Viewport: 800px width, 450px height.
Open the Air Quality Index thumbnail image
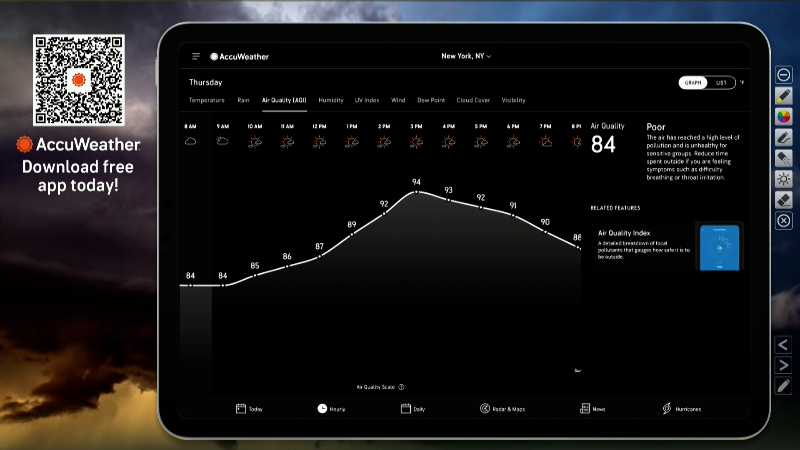(x=719, y=247)
